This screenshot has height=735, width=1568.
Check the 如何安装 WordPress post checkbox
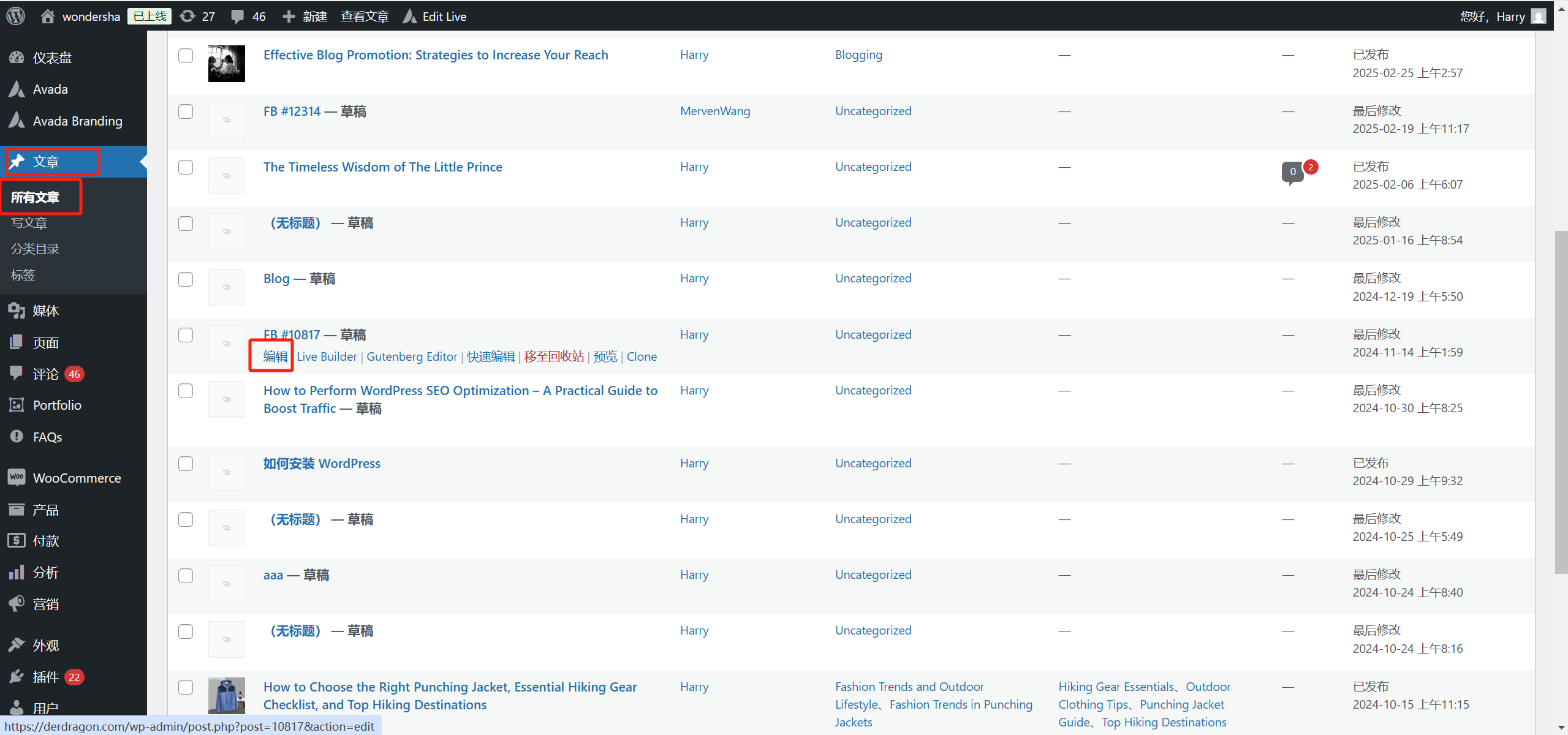click(x=186, y=464)
